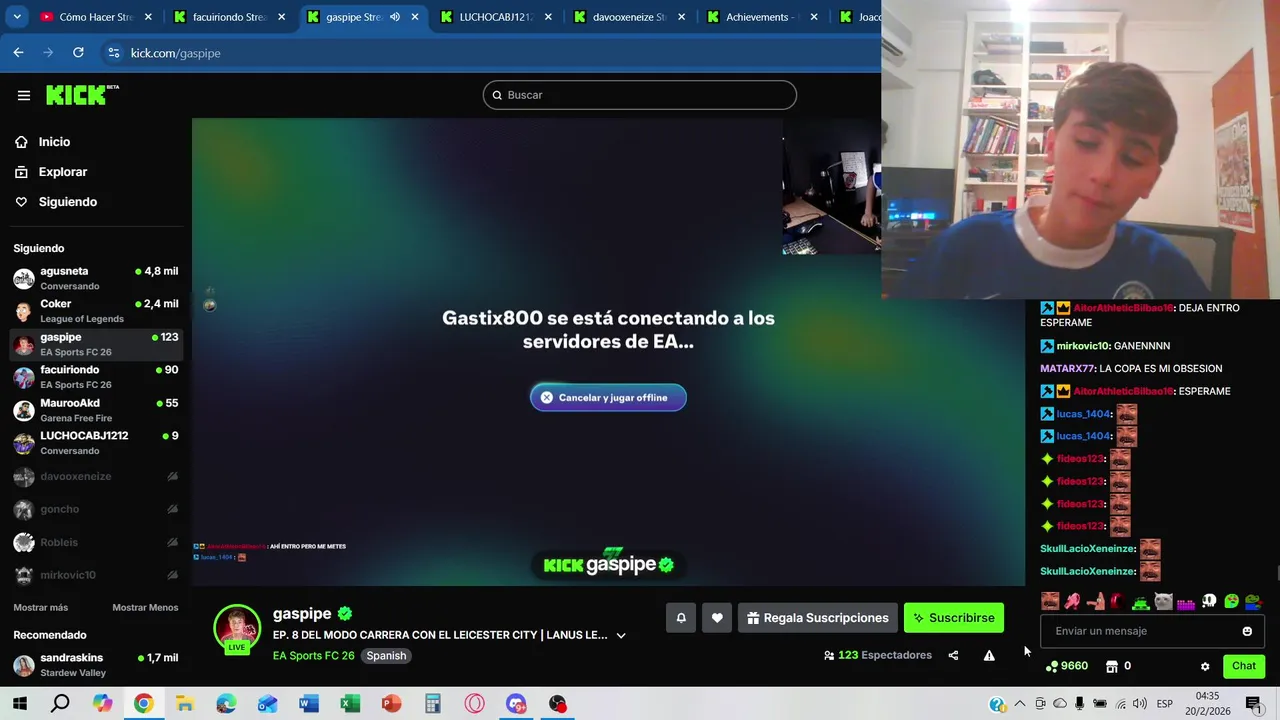Open chat settings gear icon
1280x720 pixels.
[1205, 666]
